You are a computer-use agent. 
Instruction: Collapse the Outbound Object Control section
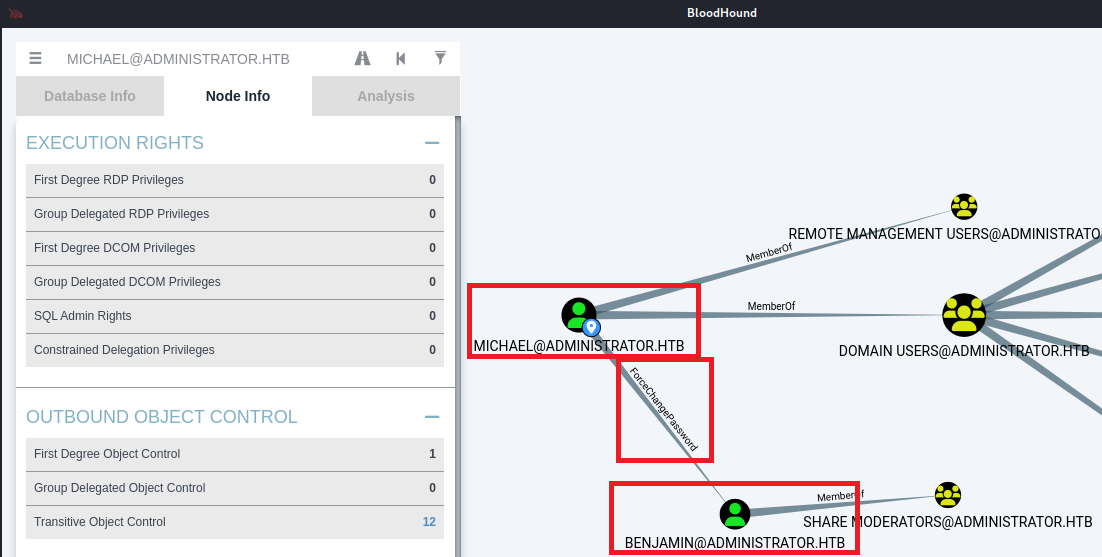(432, 417)
